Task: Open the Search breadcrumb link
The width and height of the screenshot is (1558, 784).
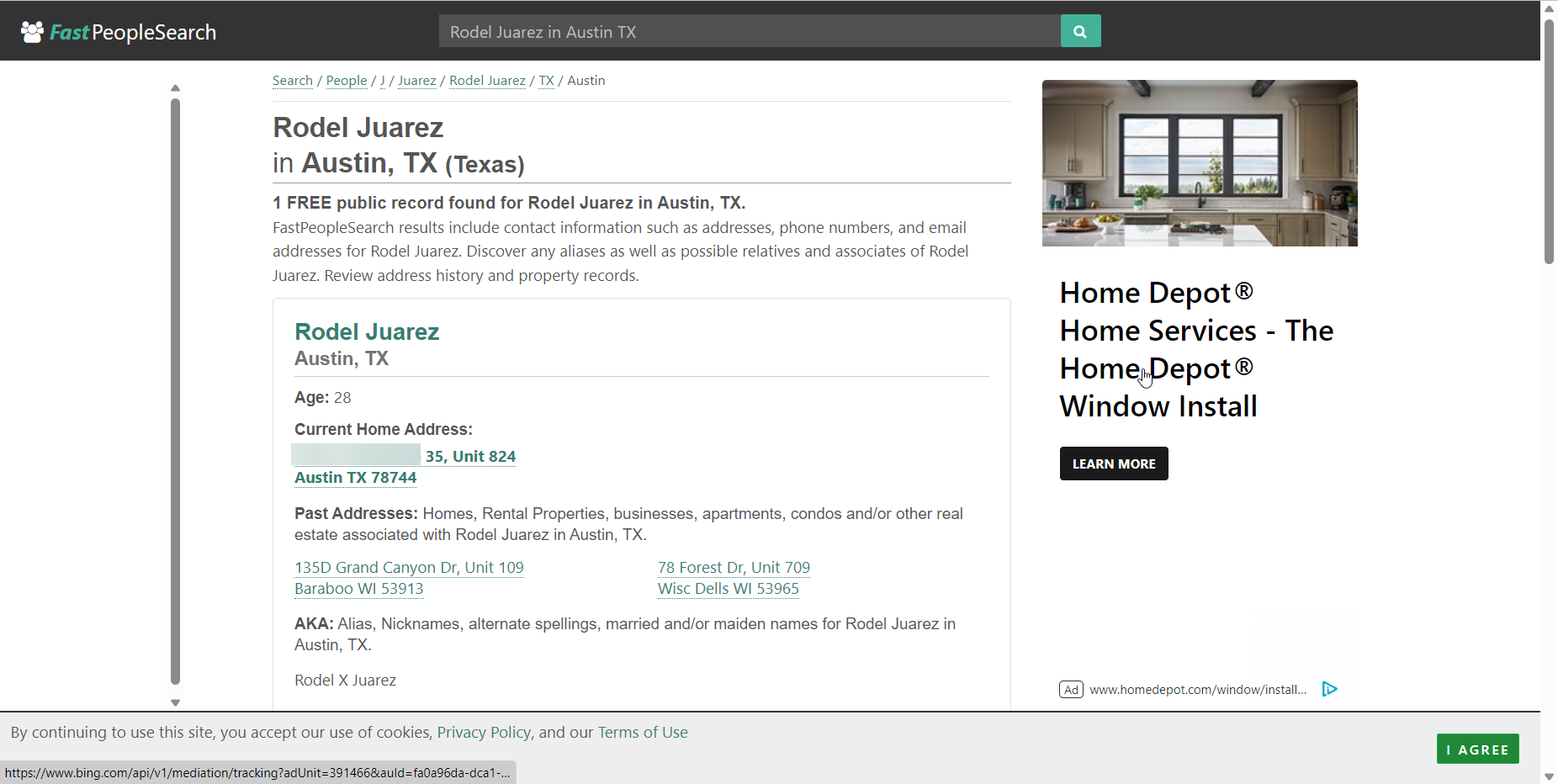Action: pyautogui.click(x=293, y=81)
